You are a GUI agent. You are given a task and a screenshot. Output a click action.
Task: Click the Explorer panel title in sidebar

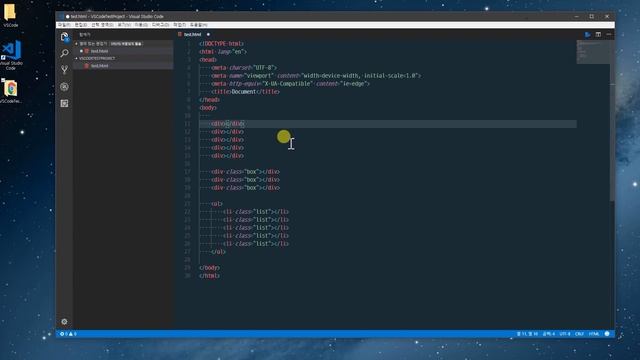pyautogui.click(x=85, y=35)
